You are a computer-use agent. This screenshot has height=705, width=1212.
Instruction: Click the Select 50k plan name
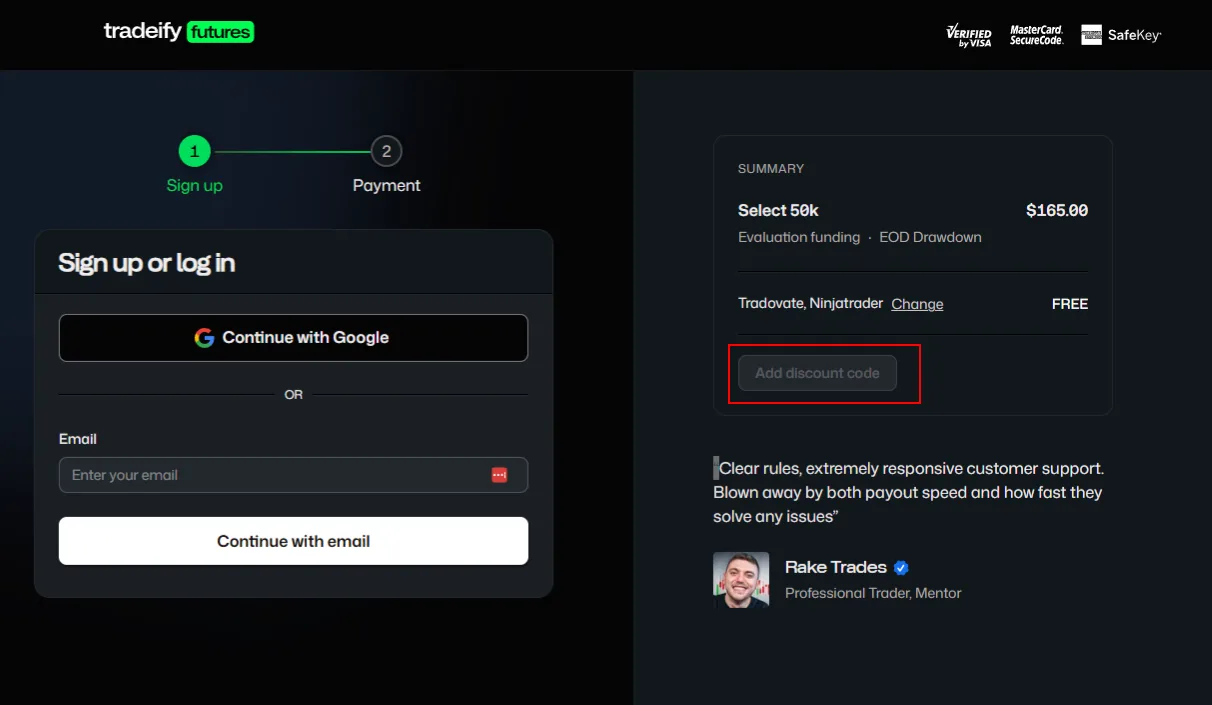click(778, 210)
